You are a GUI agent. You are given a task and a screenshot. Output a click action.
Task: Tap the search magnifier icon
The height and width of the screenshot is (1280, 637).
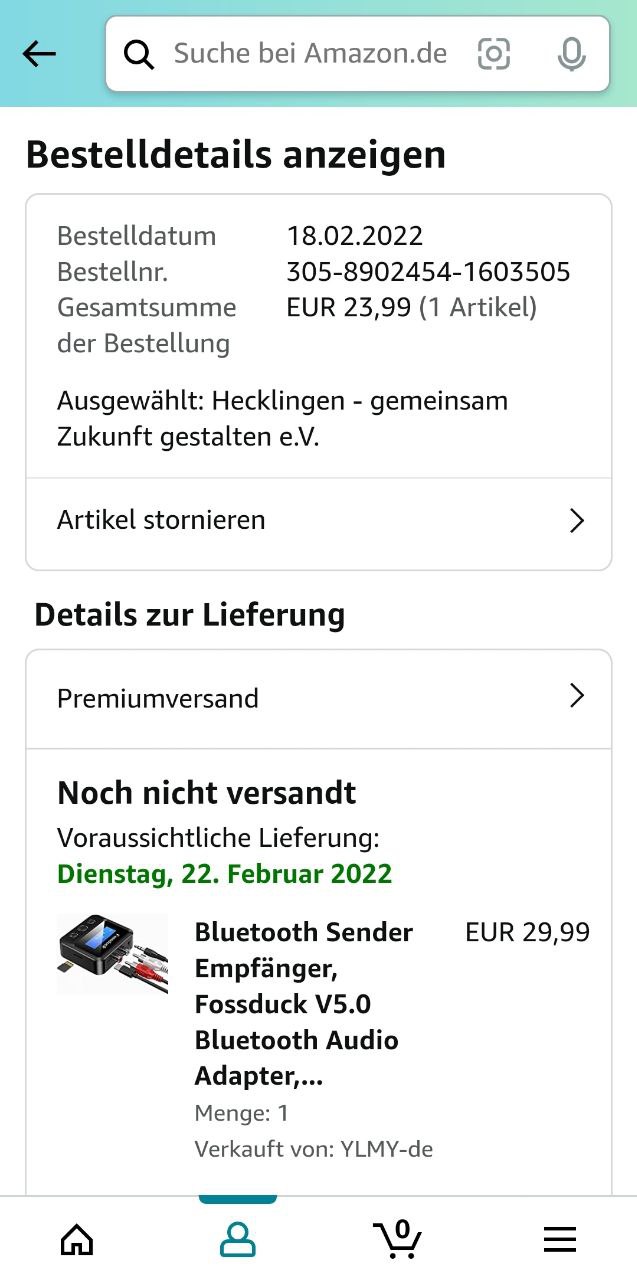coord(139,54)
